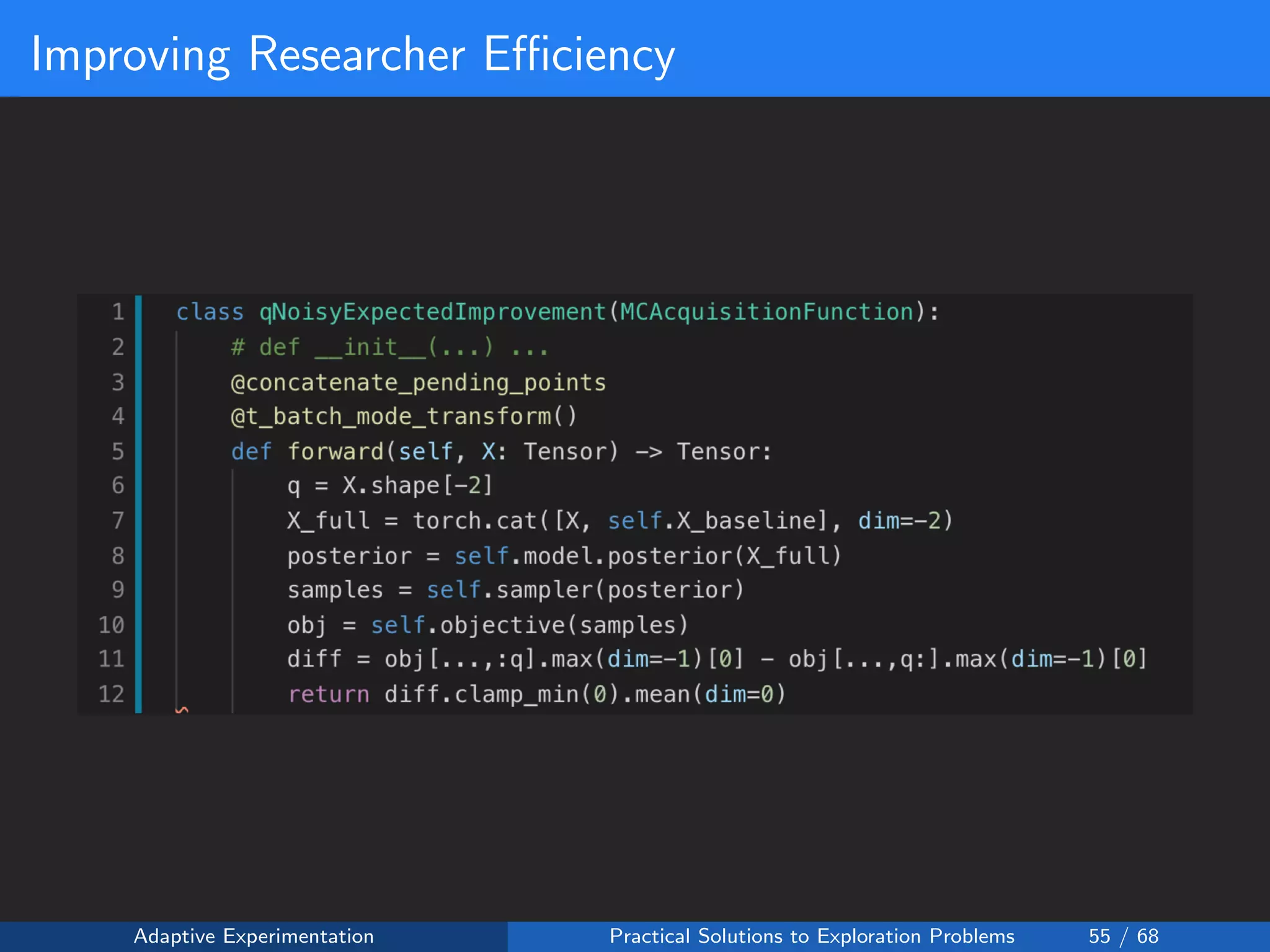Viewport: 1270px width, 952px height.
Task: Click the slide title 'Improving Researcher Efficiency'
Action: pos(353,55)
